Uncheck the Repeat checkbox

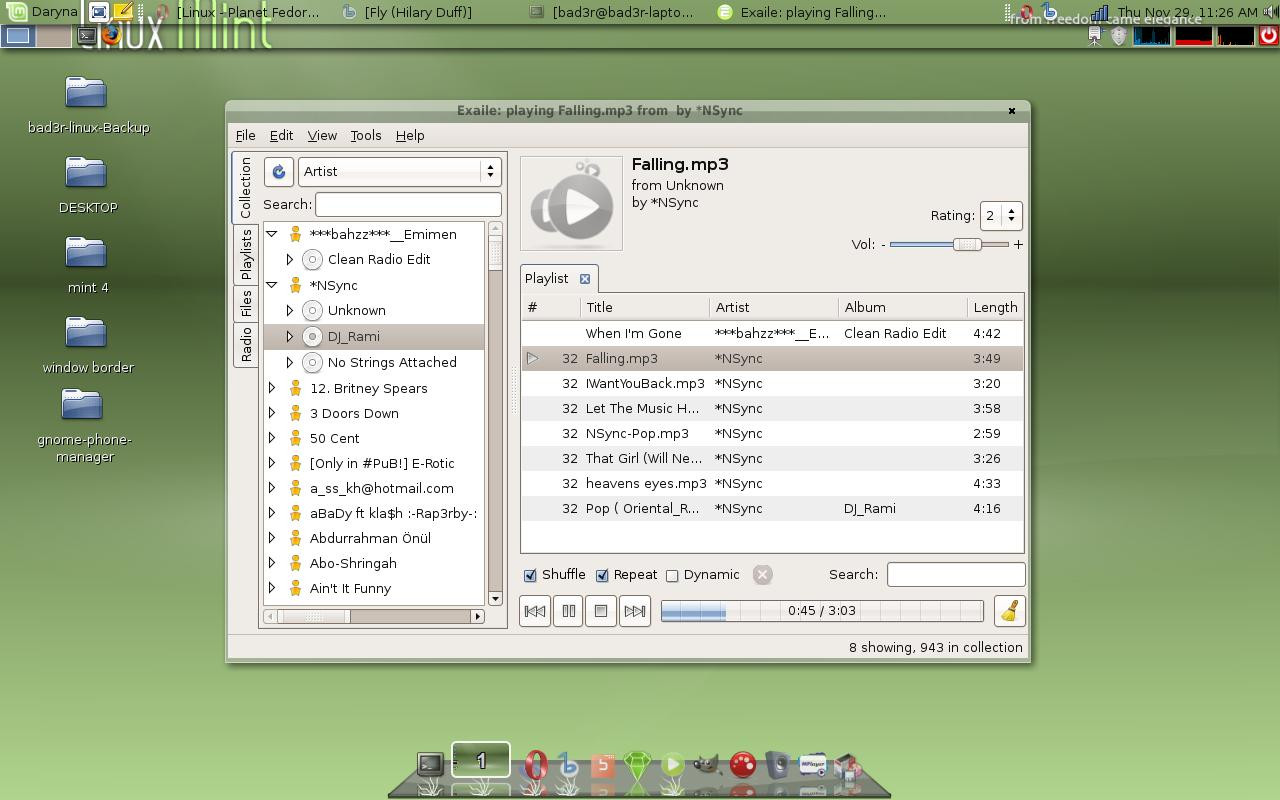602,575
